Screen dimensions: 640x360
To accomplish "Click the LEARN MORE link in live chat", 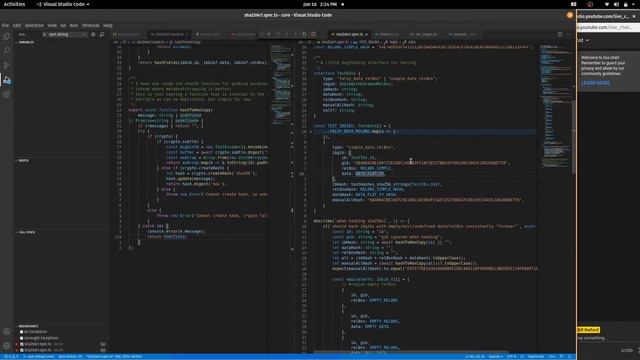I will (596, 83).
